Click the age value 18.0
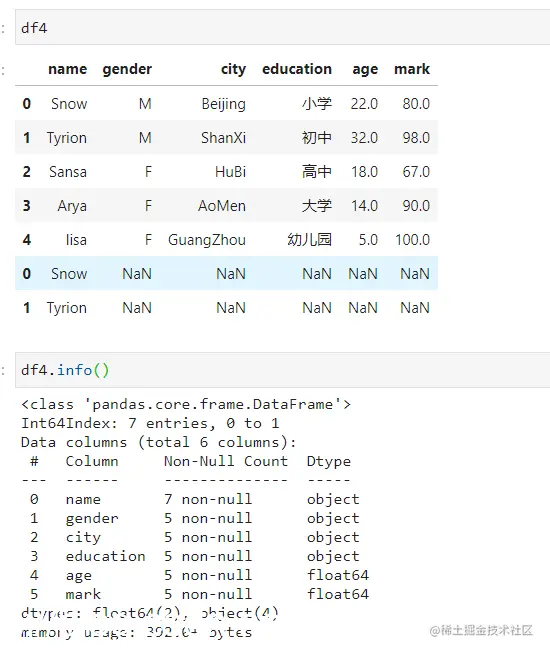Screen dimensions: 550x654 click(x=364, y=171)
